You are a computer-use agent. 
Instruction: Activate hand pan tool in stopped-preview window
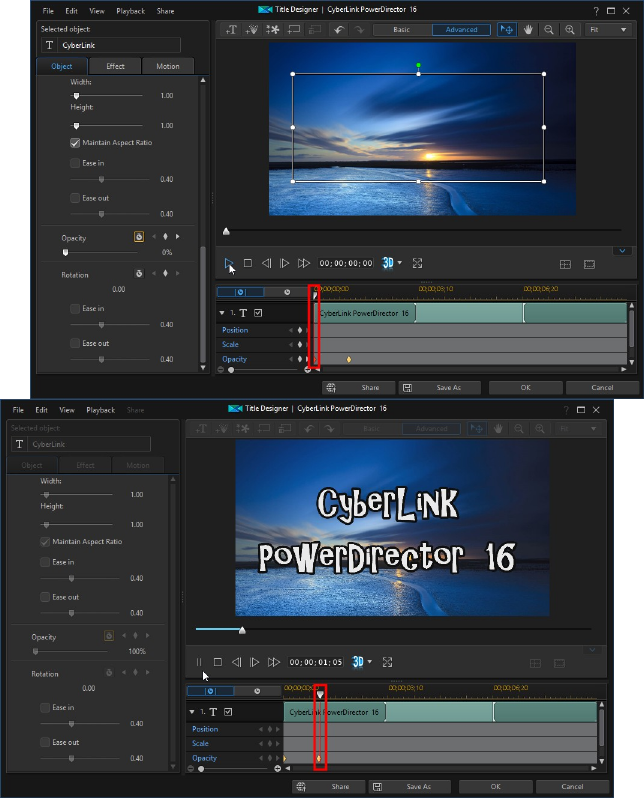[x=528, y=30]
